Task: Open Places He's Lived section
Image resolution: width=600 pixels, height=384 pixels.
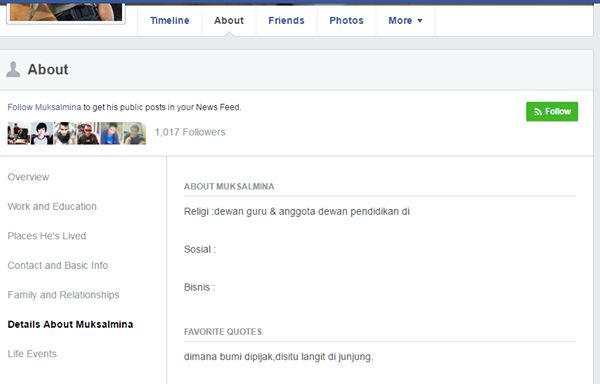Action: click(47, 236)
